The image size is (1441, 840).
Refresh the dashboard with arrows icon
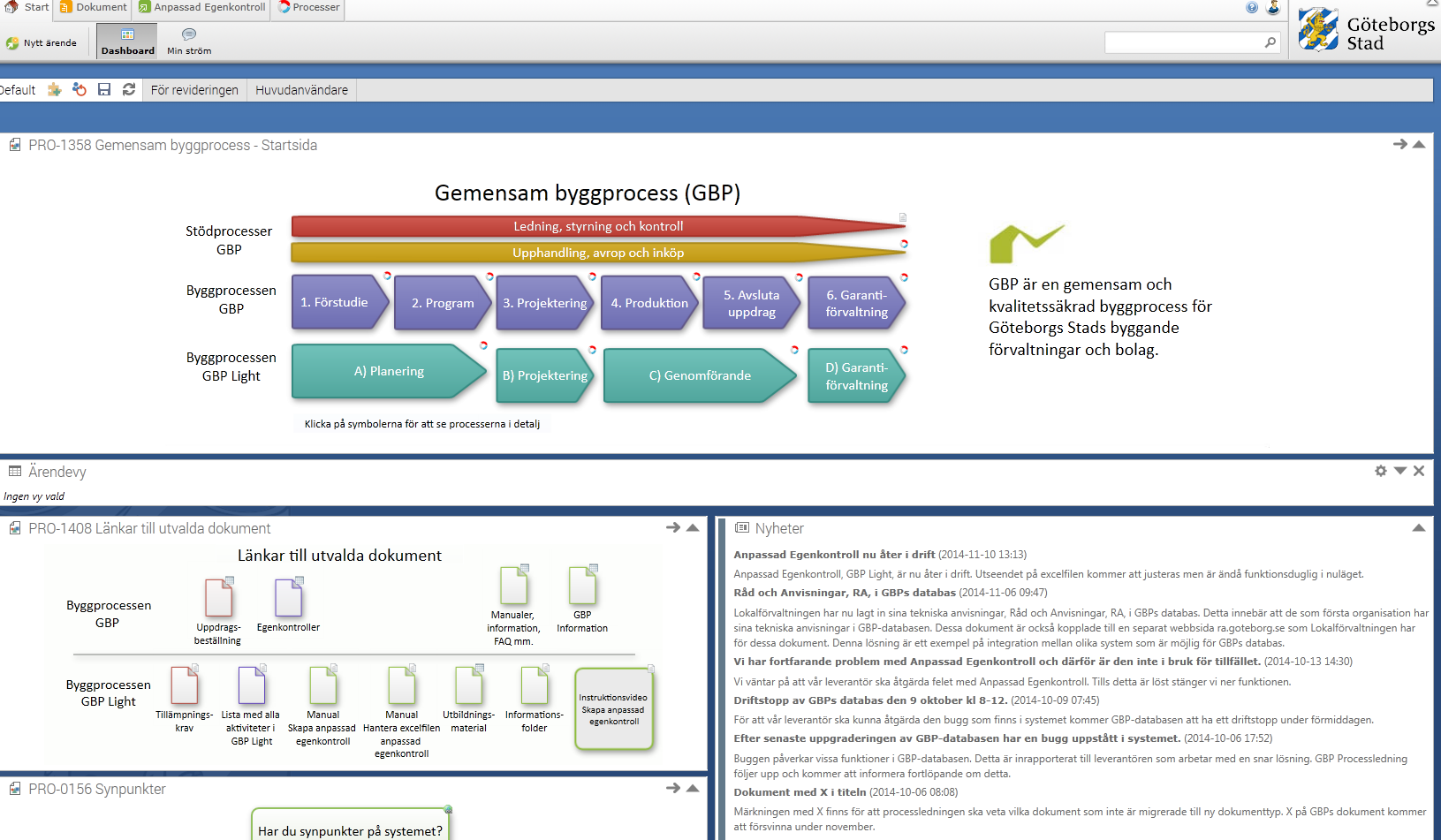pyautogui.click(x=129, y=90)
